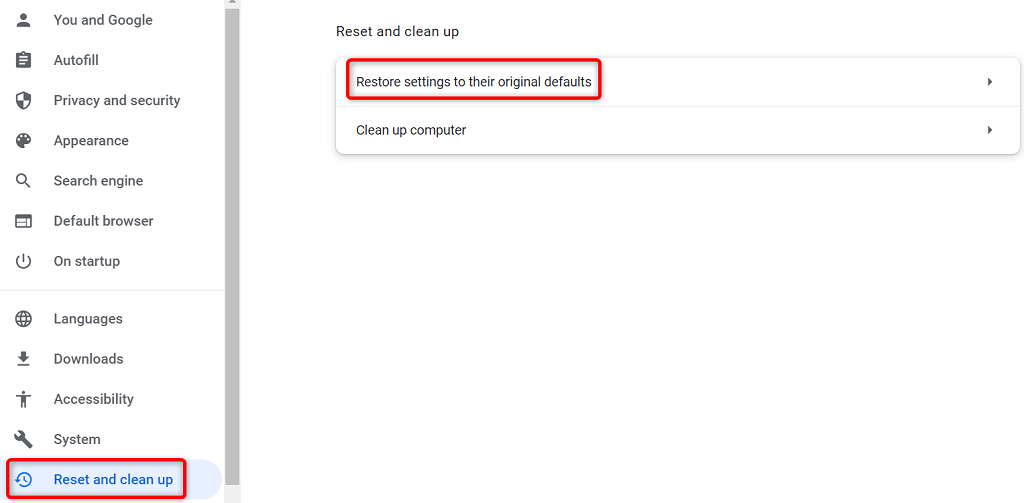Click the System wrench icon
The image size is (1024, 503).
(23, 439)
